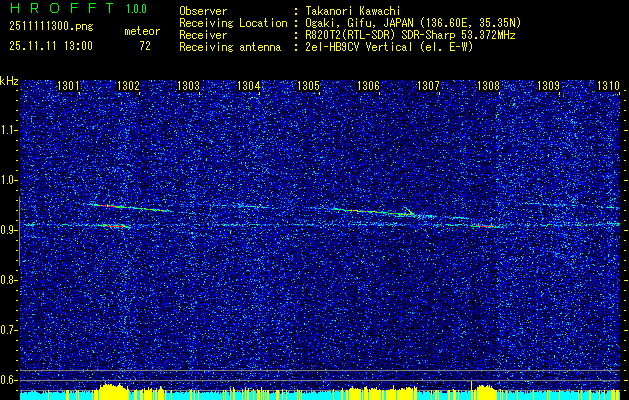Click time marker 1304
The height and width of the screenshot is (400, 629).
(248, 85)
